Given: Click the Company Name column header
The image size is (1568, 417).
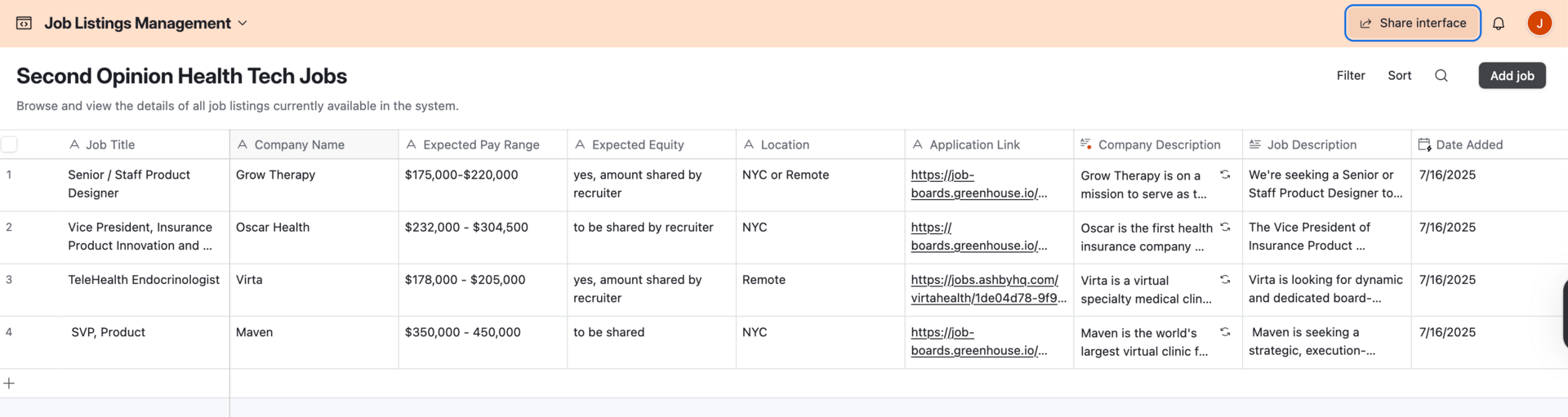Looking at the screenshot, I should [x=314, y=144].
